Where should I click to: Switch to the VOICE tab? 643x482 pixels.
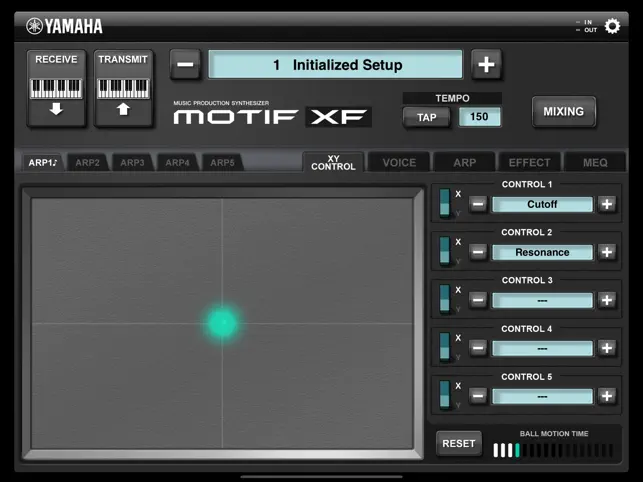tap(399, 162)
